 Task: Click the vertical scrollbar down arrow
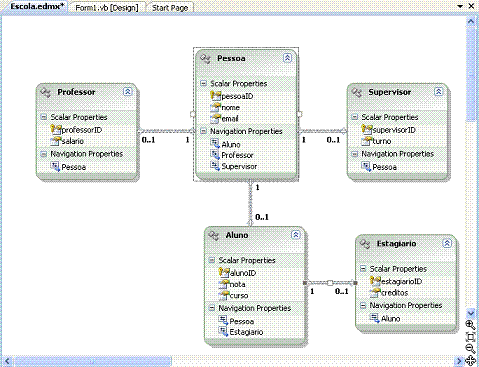(x=471, y=313)
